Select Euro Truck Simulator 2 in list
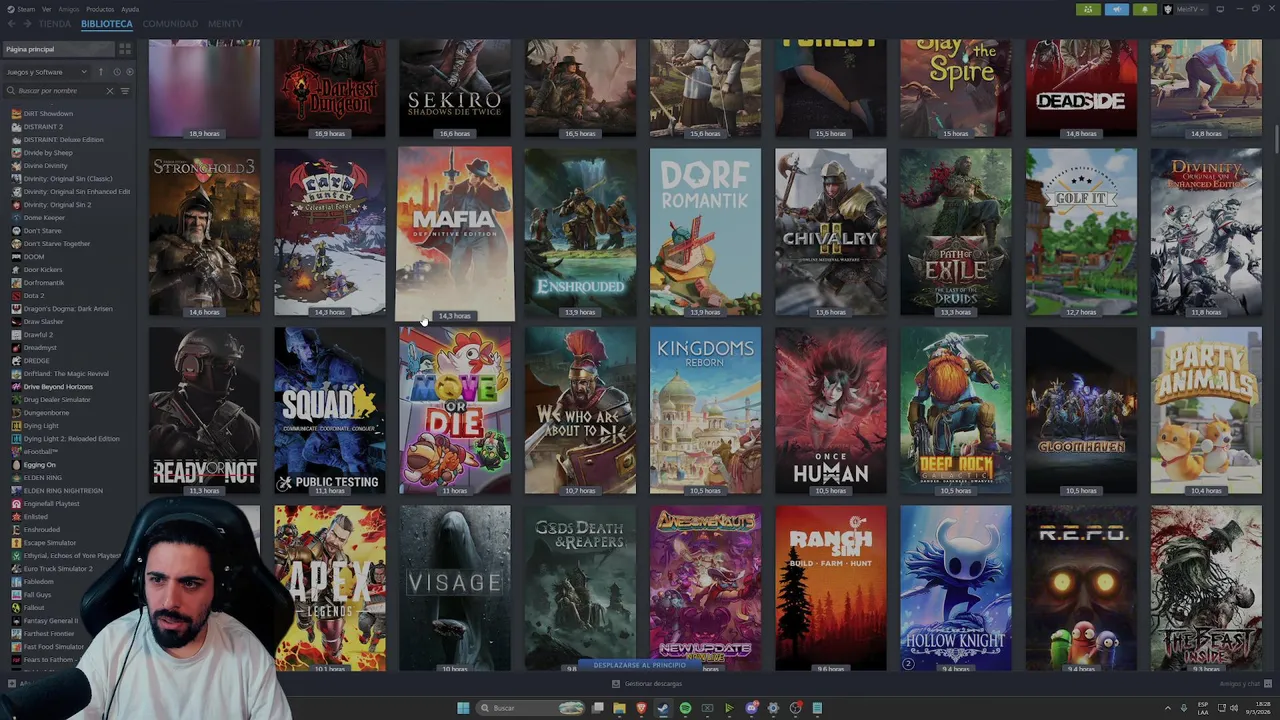1280x720 pixels. (57, 569)
